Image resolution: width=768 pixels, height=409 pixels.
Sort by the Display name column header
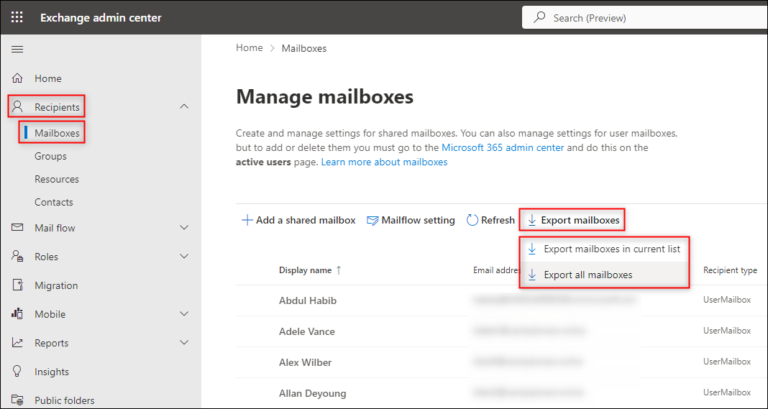(x=305, y=270)
